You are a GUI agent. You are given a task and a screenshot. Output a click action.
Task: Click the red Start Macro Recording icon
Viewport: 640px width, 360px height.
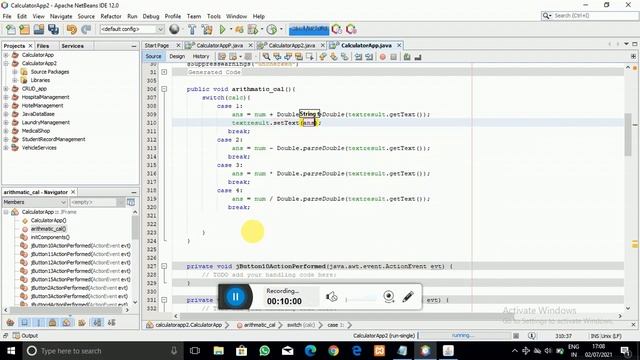coord(382,57)
